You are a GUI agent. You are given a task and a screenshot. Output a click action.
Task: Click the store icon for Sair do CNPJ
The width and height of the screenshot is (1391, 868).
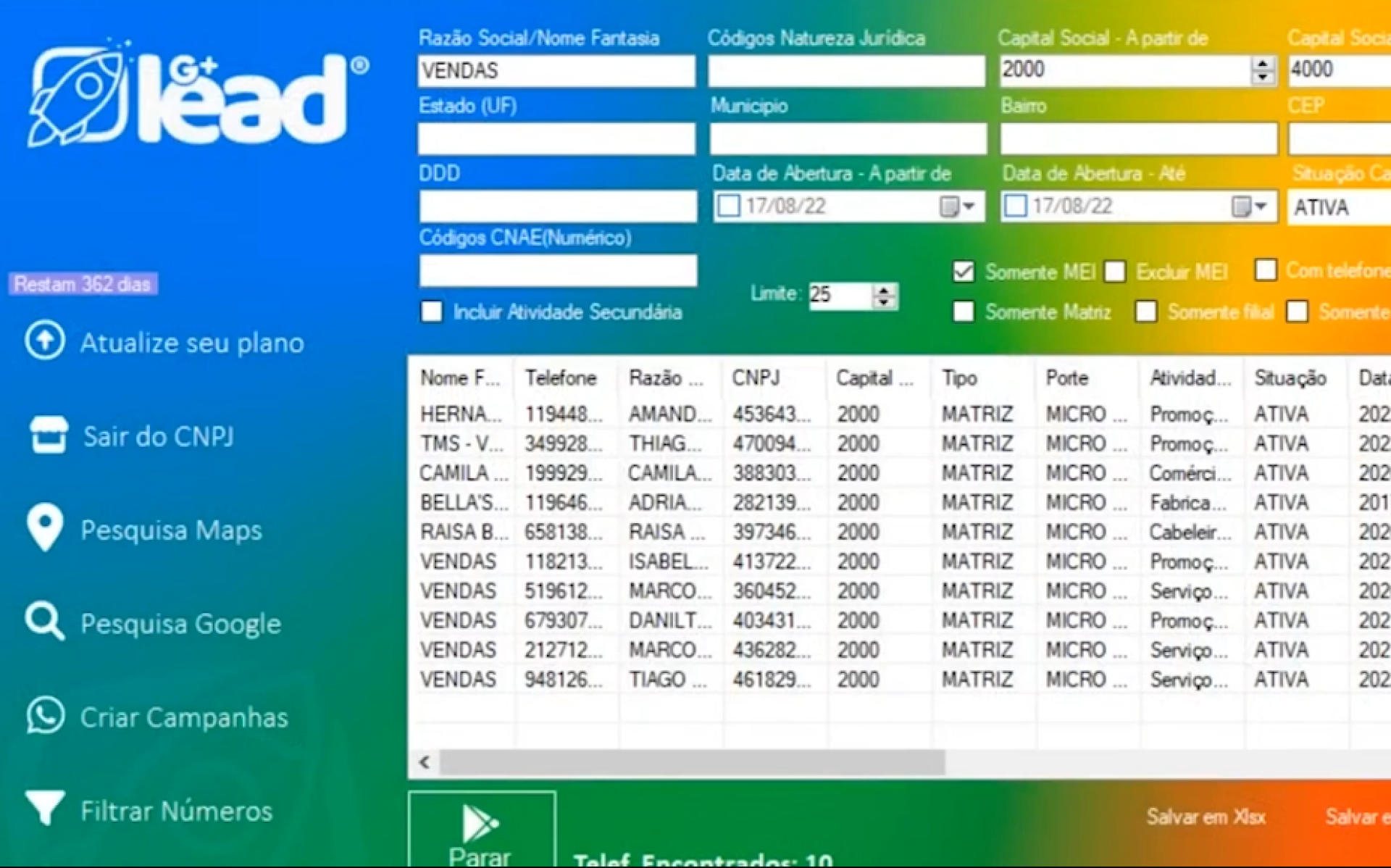click(49, 435)
